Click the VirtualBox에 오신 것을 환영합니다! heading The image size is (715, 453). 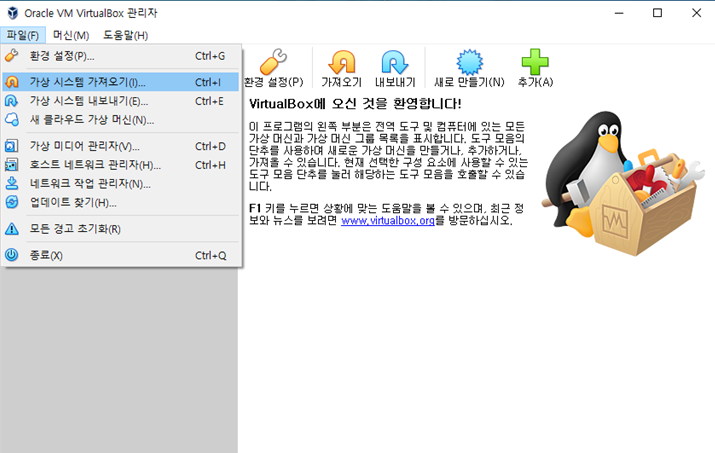355,104
